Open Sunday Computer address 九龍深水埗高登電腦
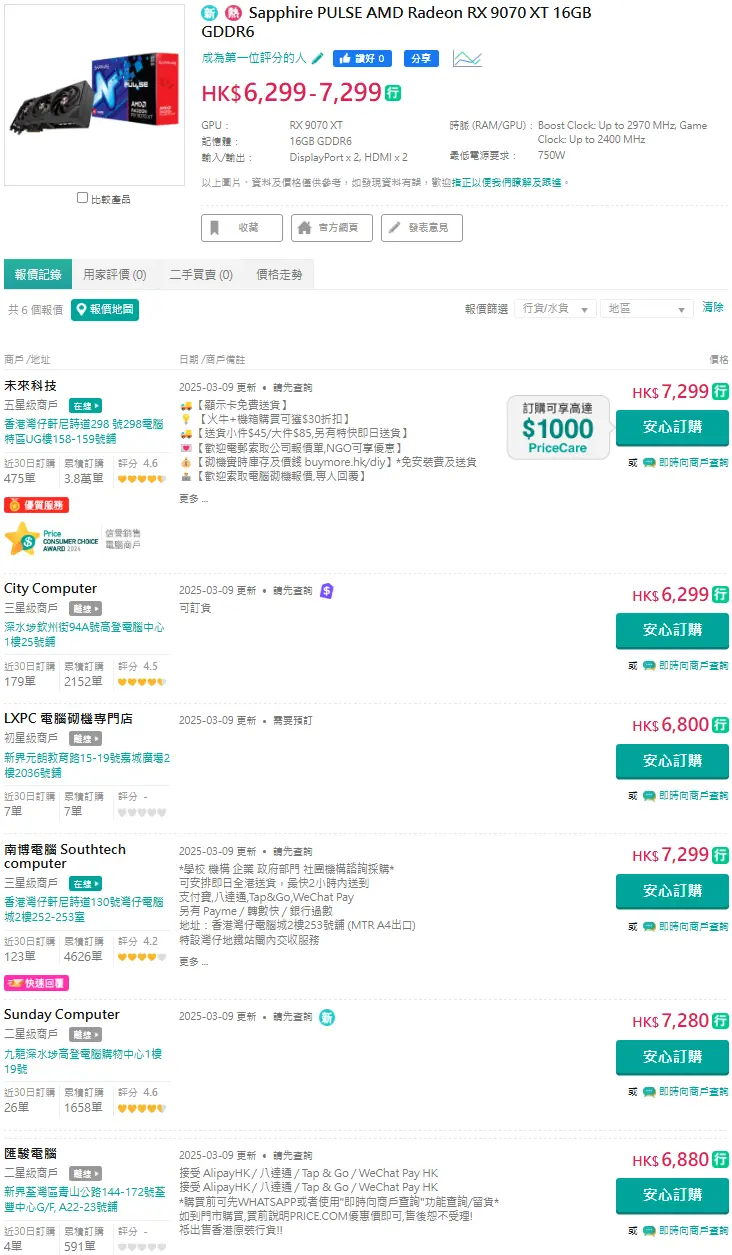 pos(84,1061)
